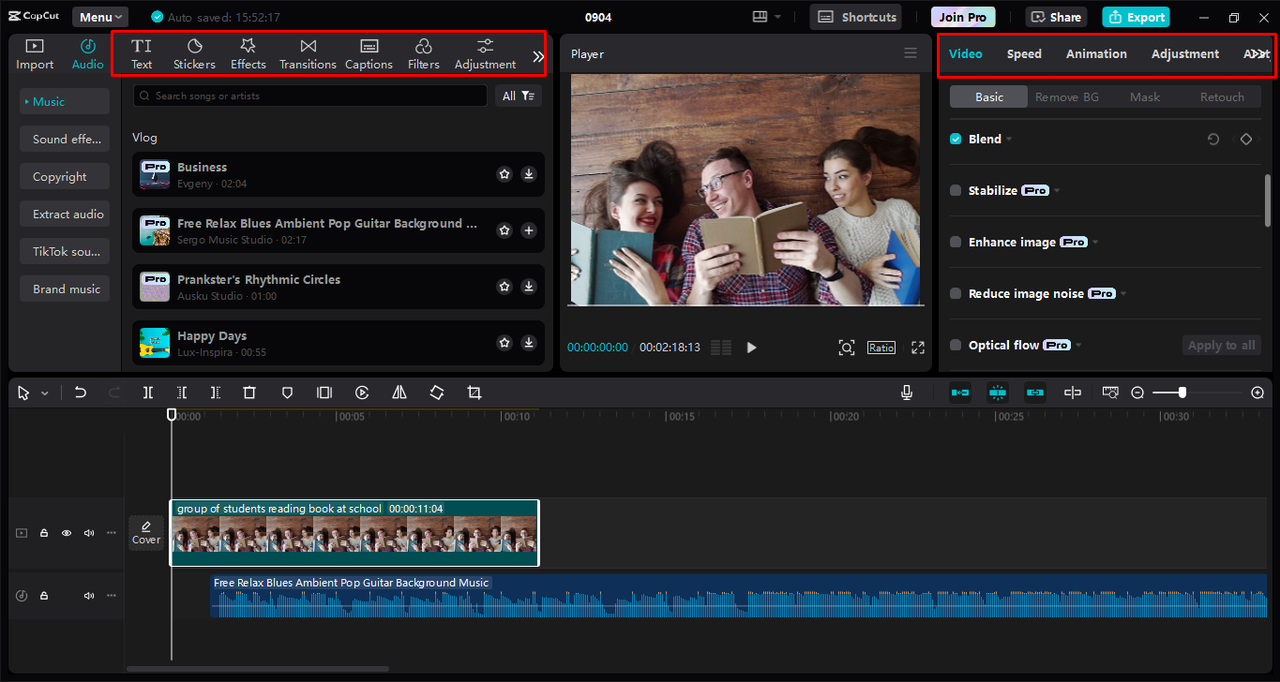Select the Remove BG subtab
1280x682 pixels.
tap(1067, 97)
